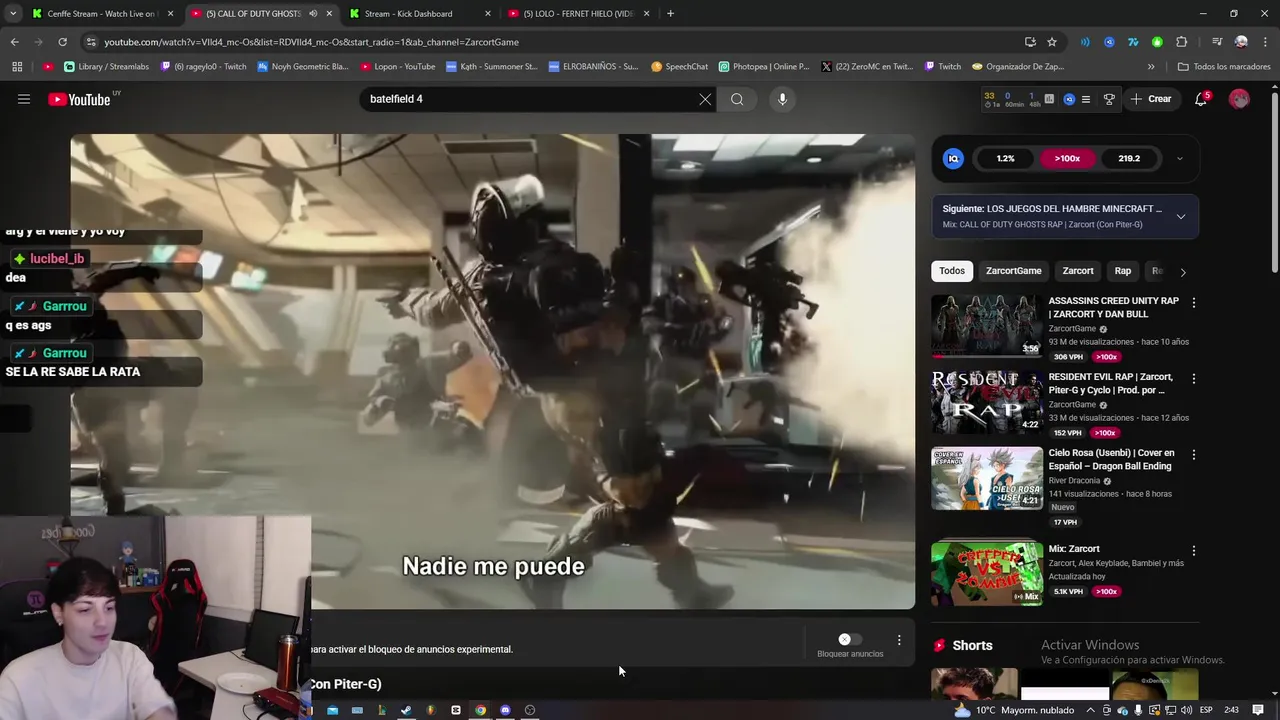
Task: Open the Creeper vs Zombie Mix thumbnail
Action: [x=987, y=574]
